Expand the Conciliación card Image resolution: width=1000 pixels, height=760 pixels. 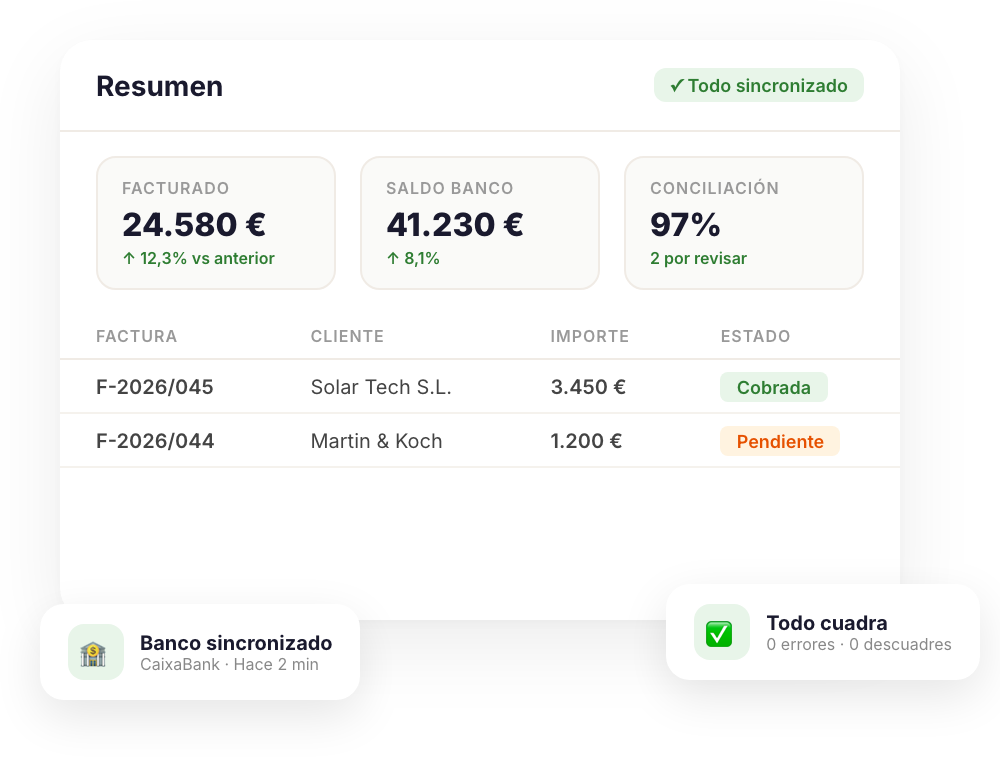[x=744, y=222]
